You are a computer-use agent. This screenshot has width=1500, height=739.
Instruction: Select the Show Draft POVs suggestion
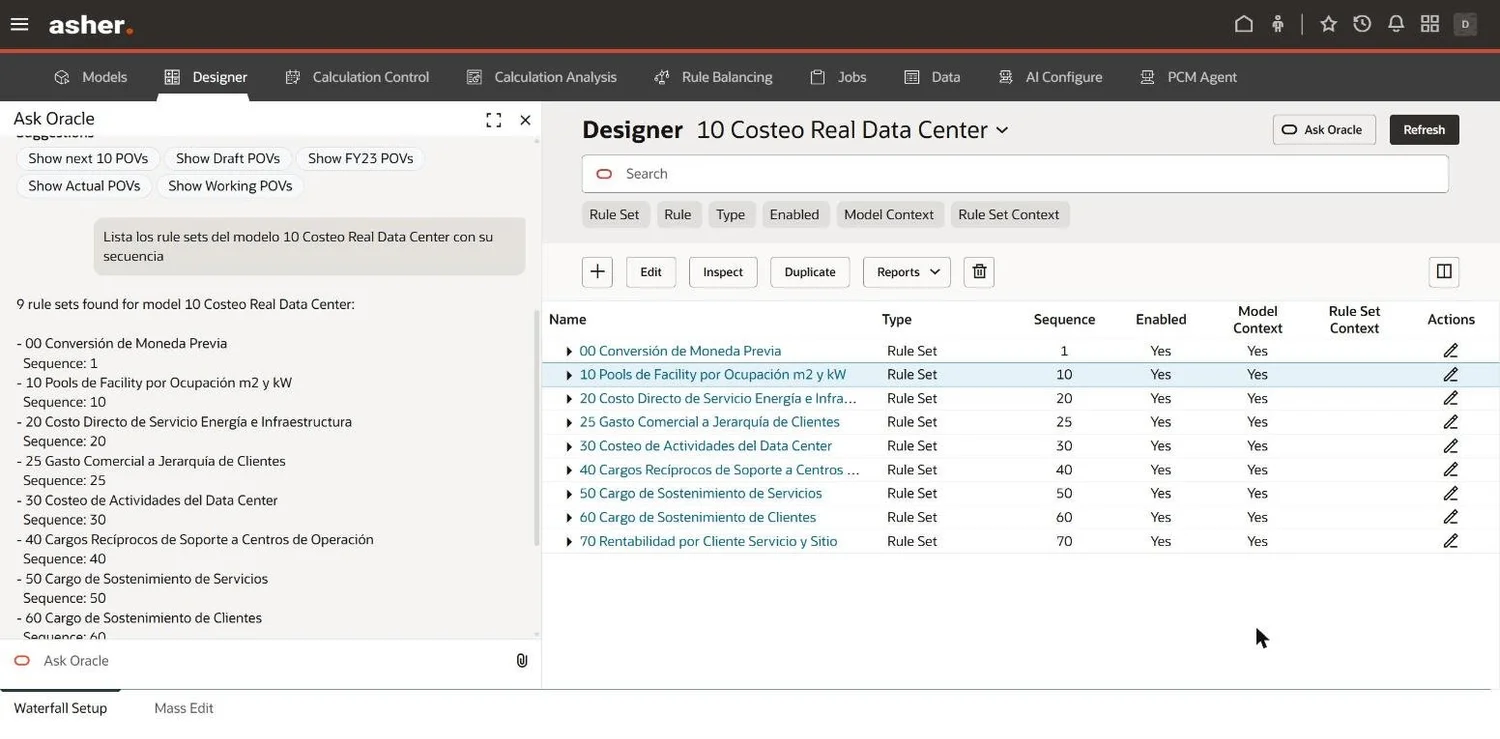228,159
